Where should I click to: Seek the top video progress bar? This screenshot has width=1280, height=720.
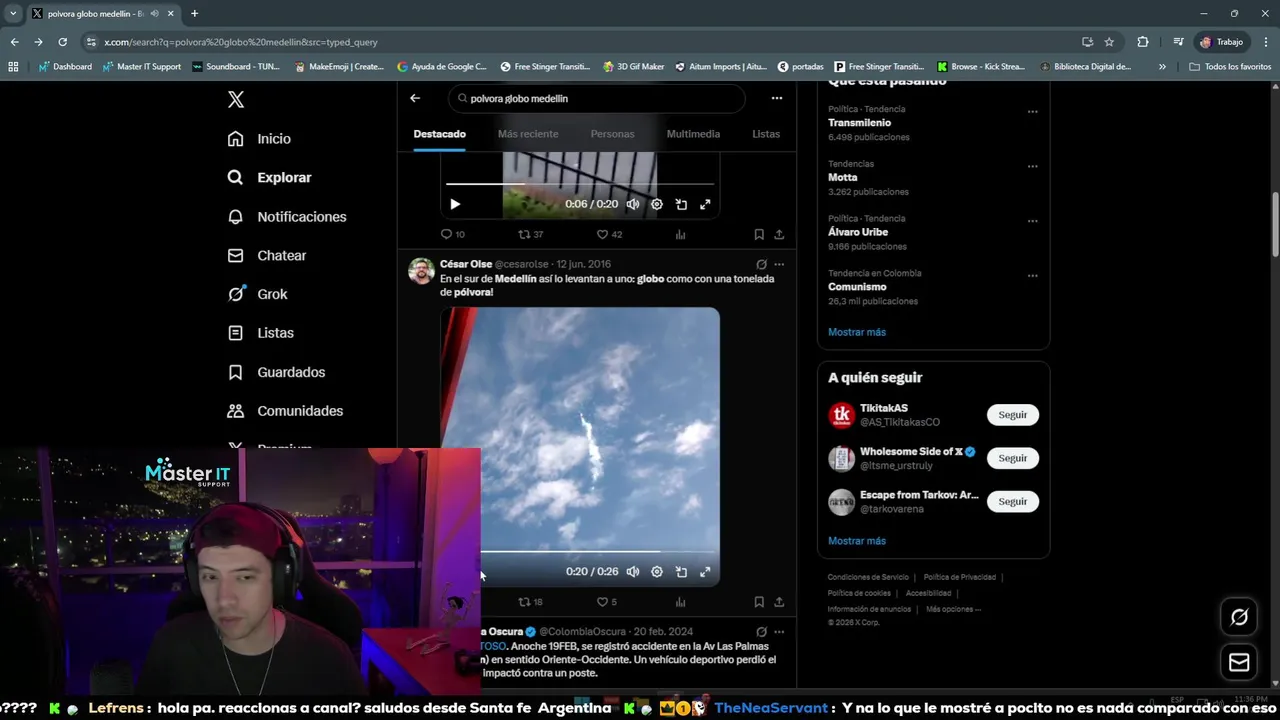pos(580,184)
